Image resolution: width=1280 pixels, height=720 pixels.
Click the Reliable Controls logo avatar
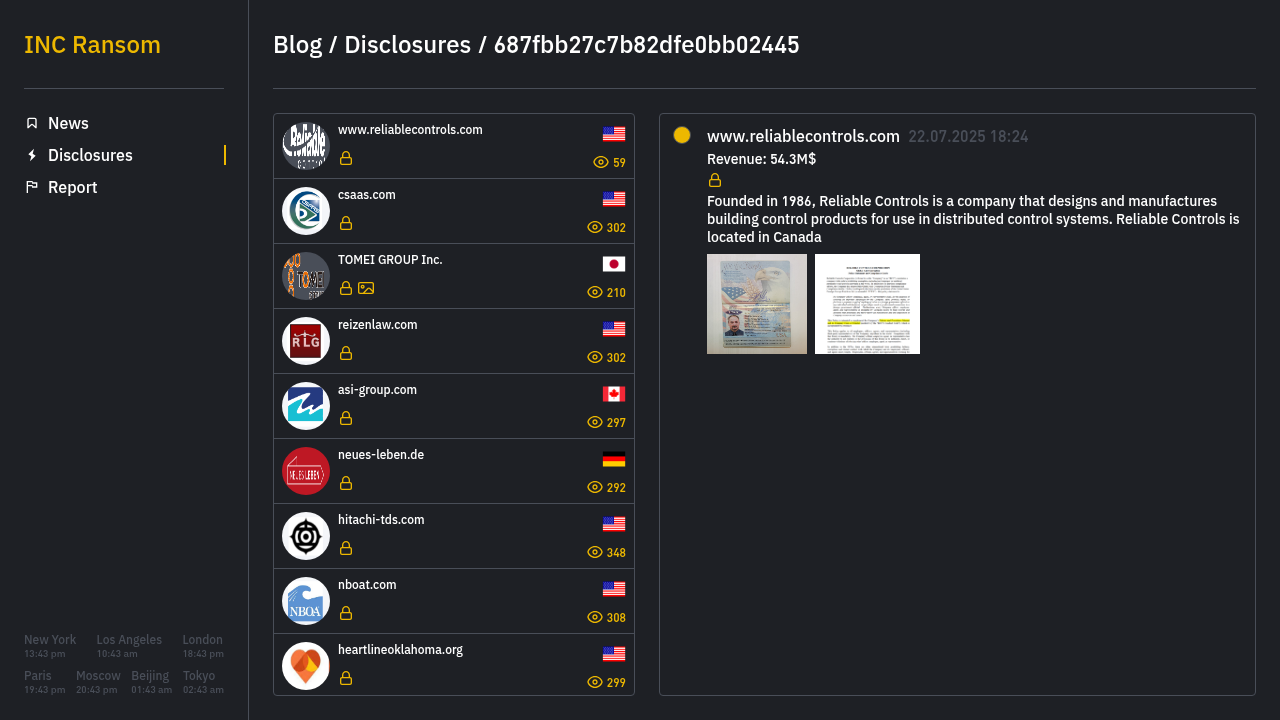point(306,146)
